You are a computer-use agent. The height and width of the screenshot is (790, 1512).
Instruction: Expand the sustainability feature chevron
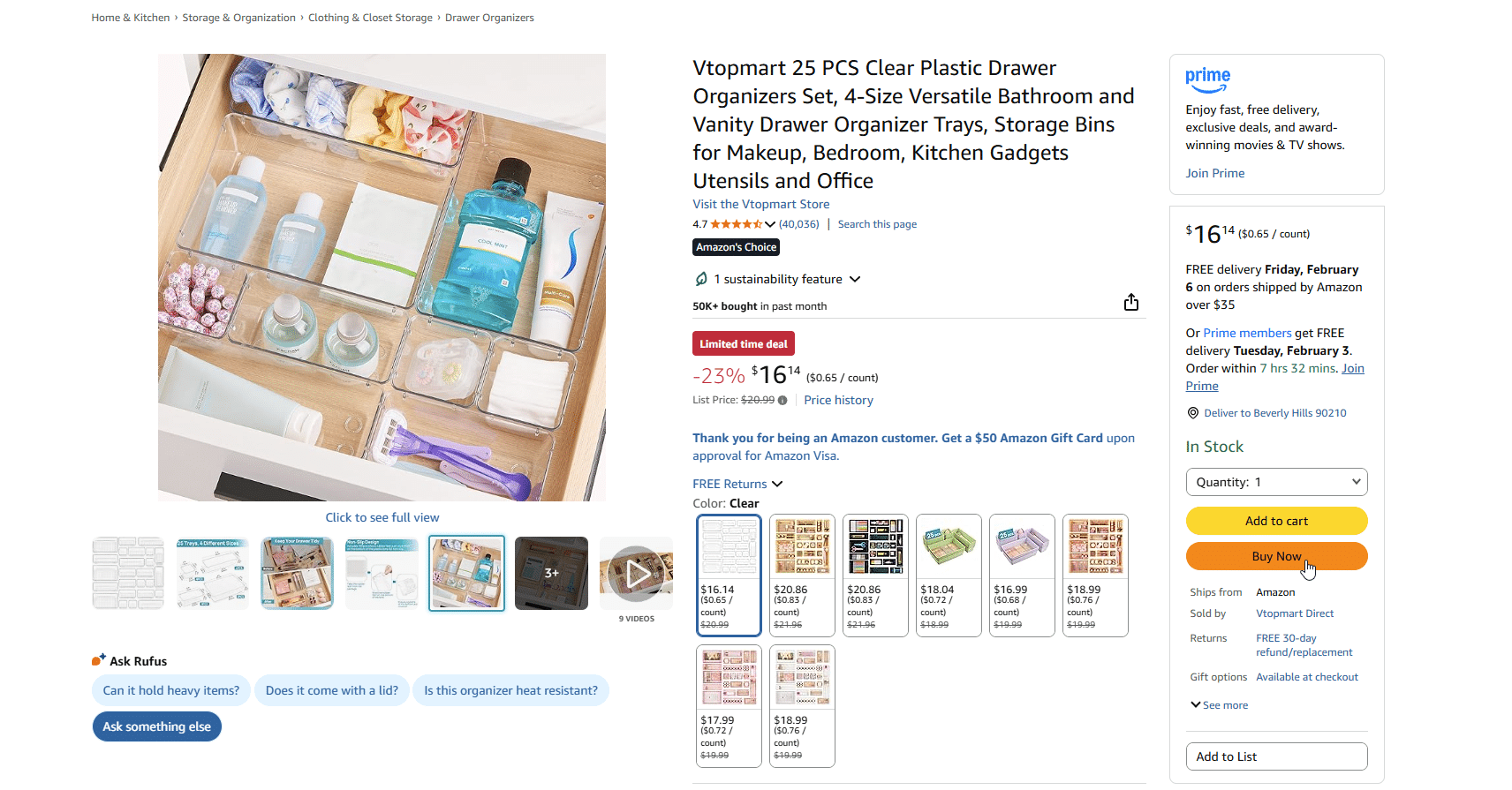click(855, 279)
